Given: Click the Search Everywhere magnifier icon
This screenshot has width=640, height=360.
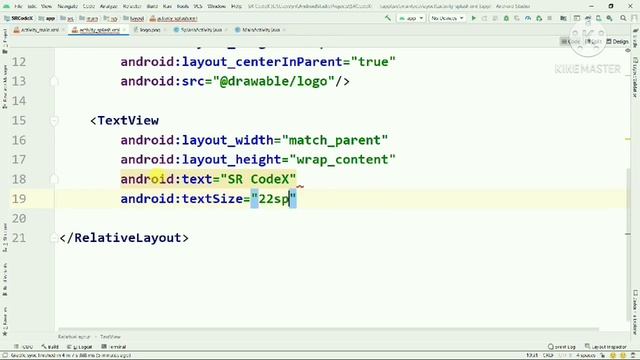Looking at the screenshot, I should 623,18.
